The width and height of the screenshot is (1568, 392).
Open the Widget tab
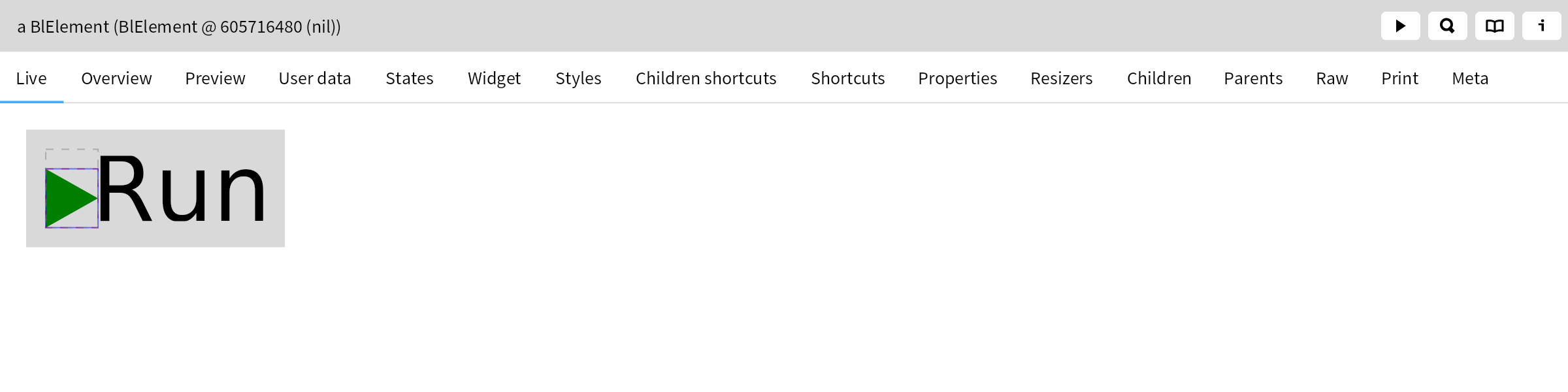coord(494,78)
